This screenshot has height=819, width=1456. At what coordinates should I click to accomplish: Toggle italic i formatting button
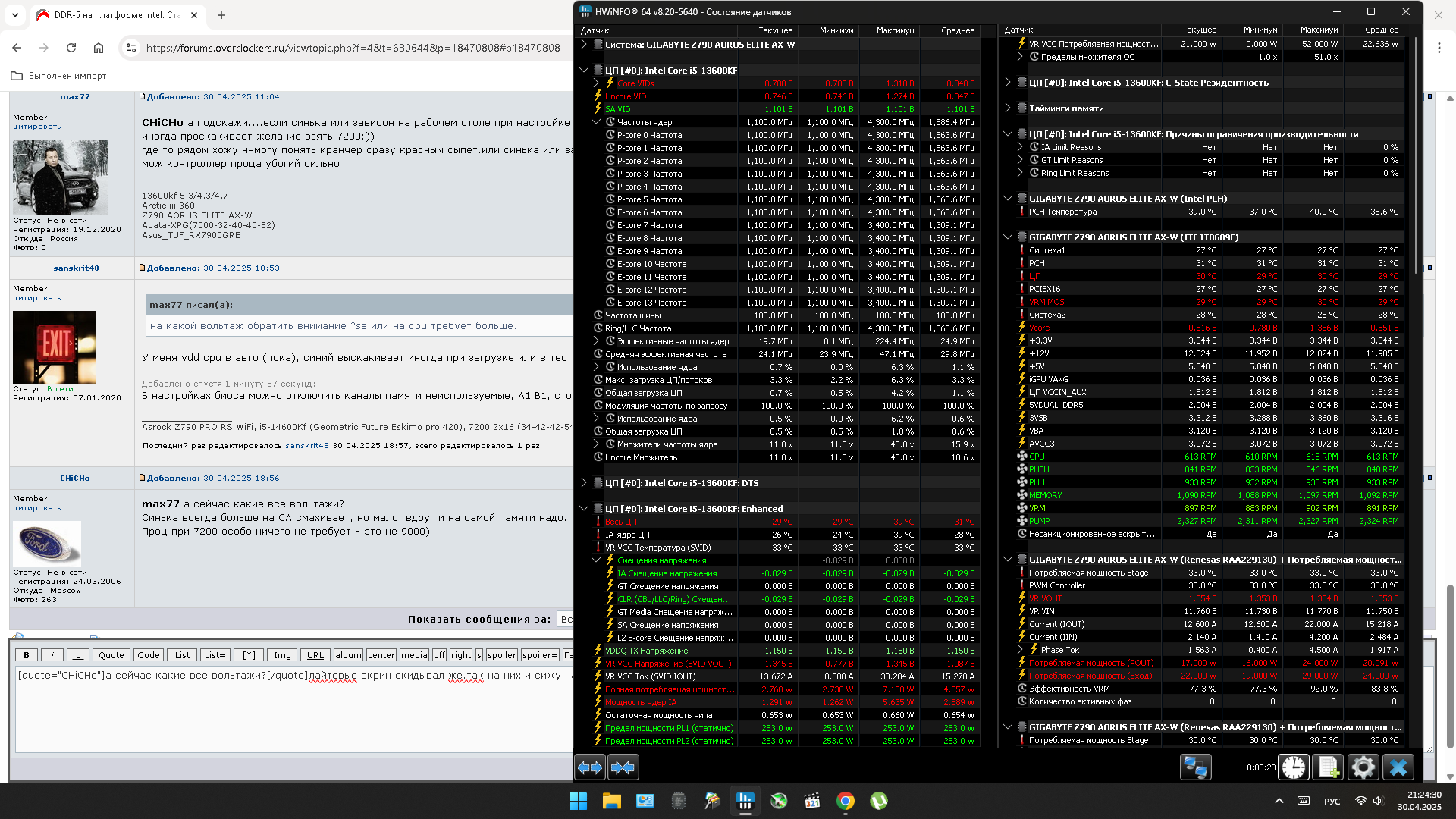point(52,655)
